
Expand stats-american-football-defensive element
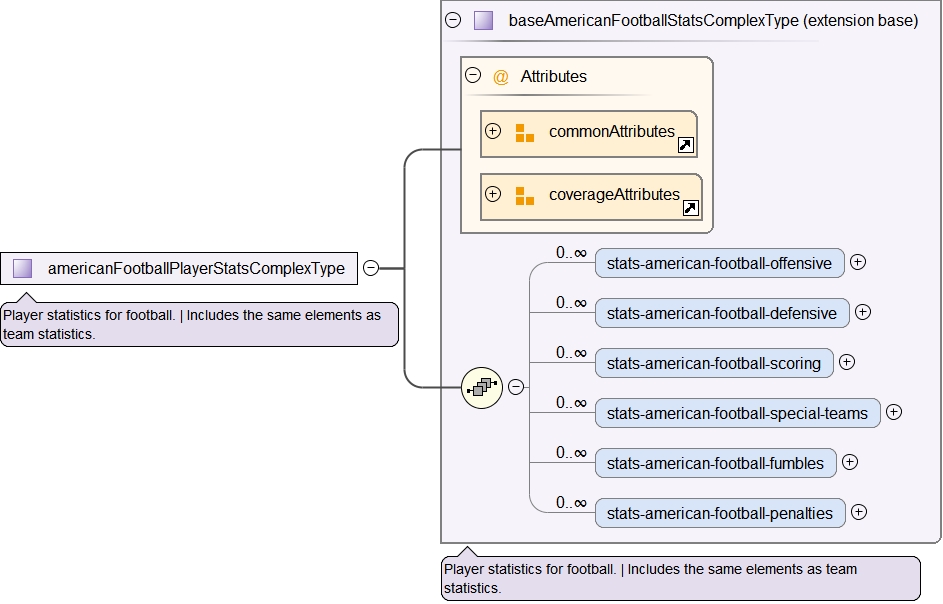coord(863,312)
